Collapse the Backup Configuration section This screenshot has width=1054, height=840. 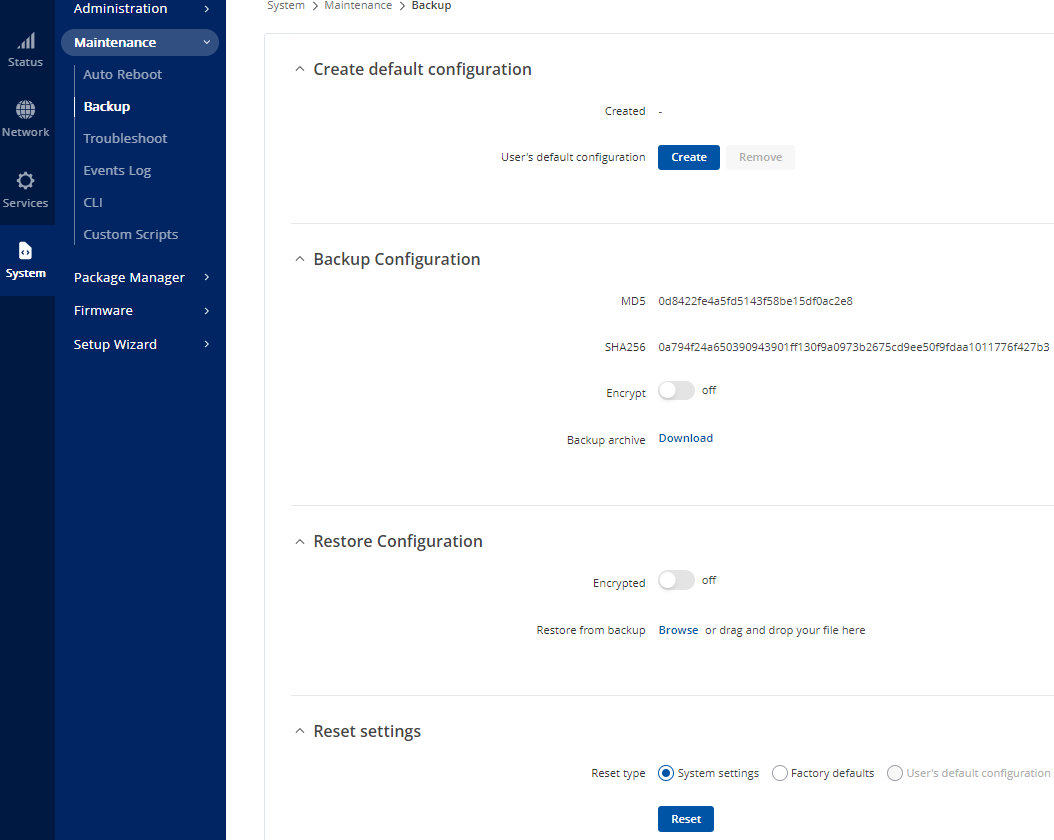pos(299,258)
